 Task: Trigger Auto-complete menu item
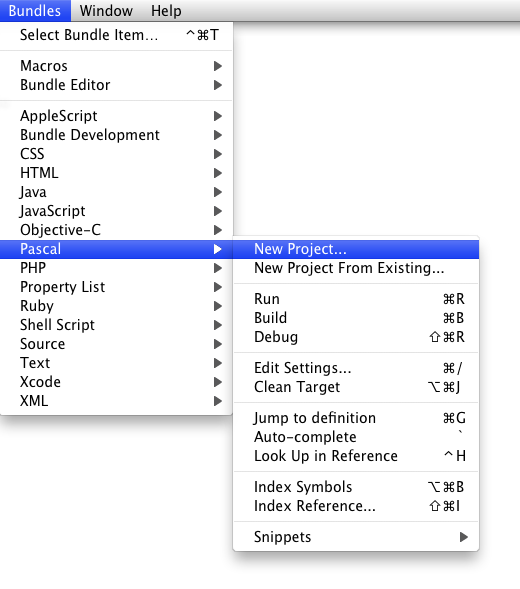356,437
